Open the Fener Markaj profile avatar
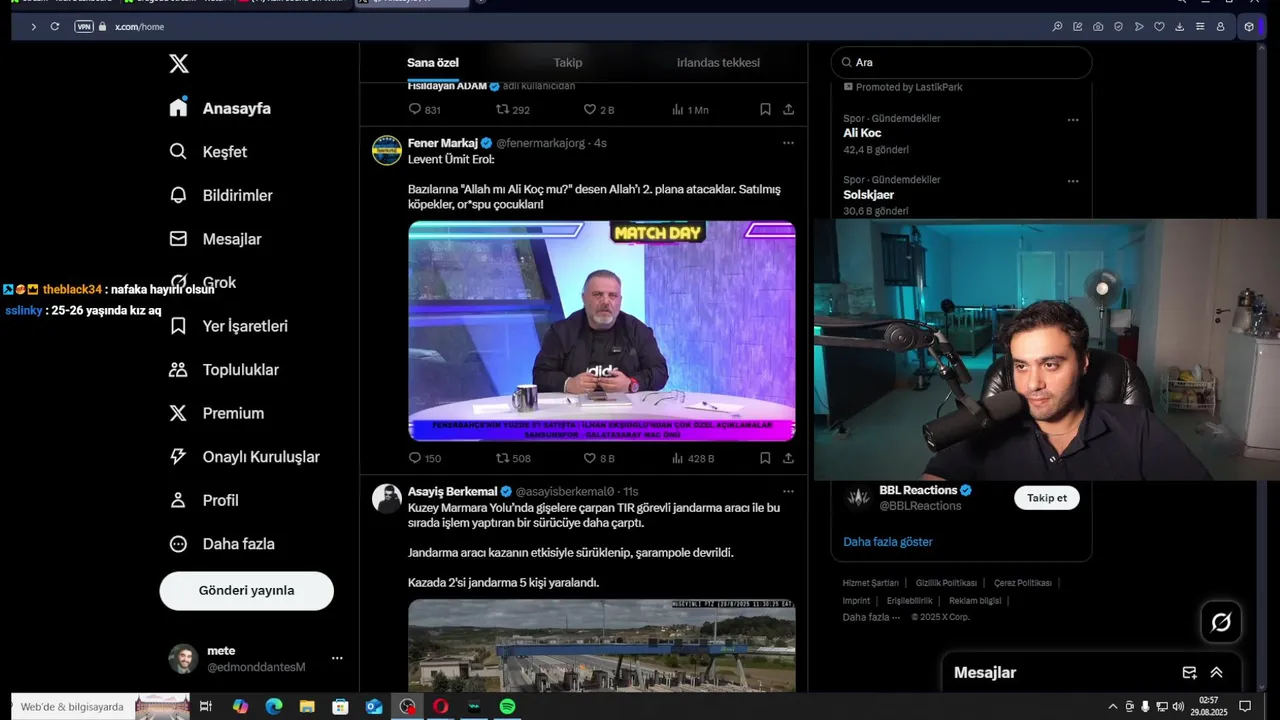 point(387,150)
